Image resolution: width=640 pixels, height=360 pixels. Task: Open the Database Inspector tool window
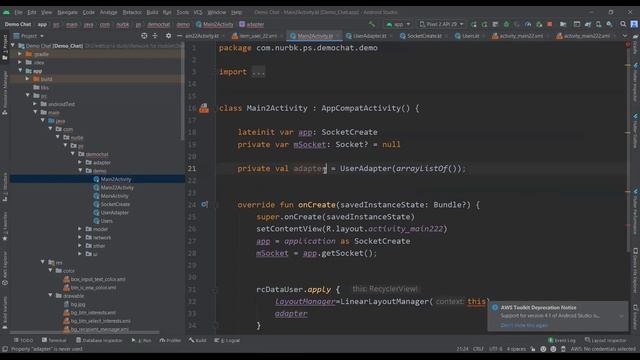(99, 340)
